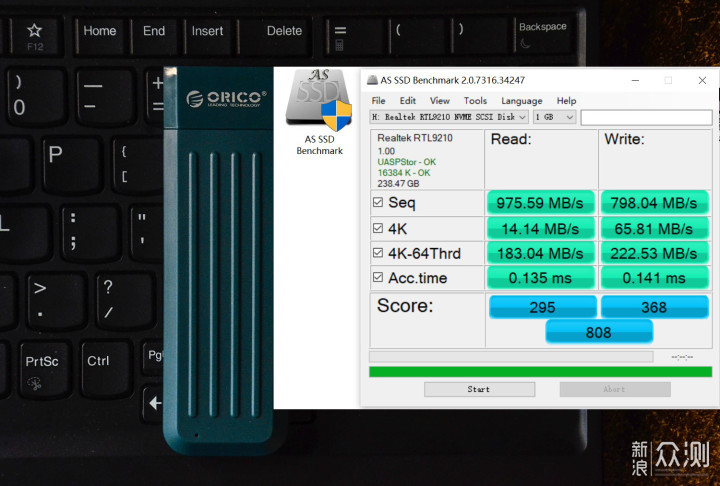
Task: Open the Edit menu
Action: [x=407, y=101]
